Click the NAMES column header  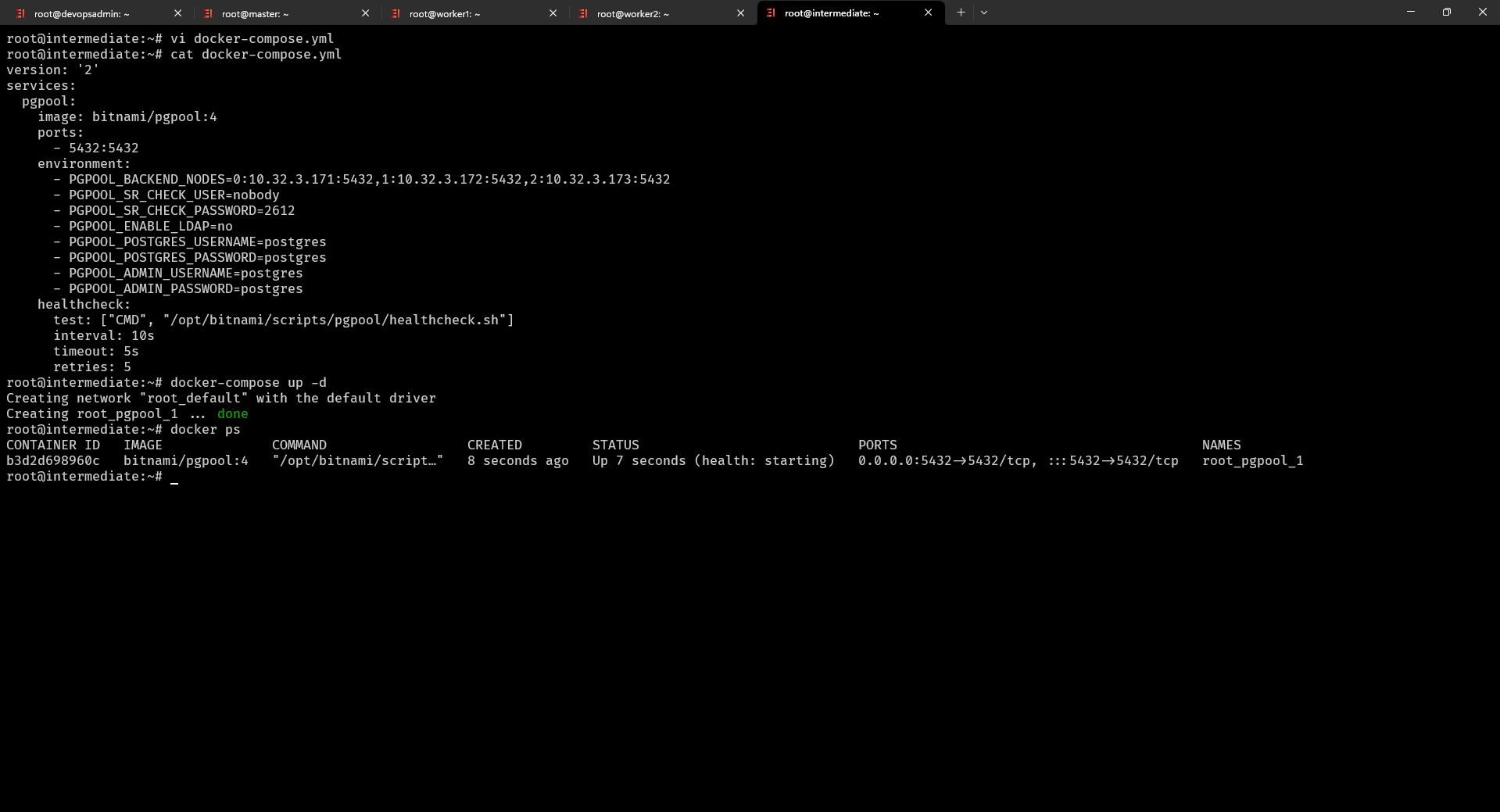coord(1221,445)
